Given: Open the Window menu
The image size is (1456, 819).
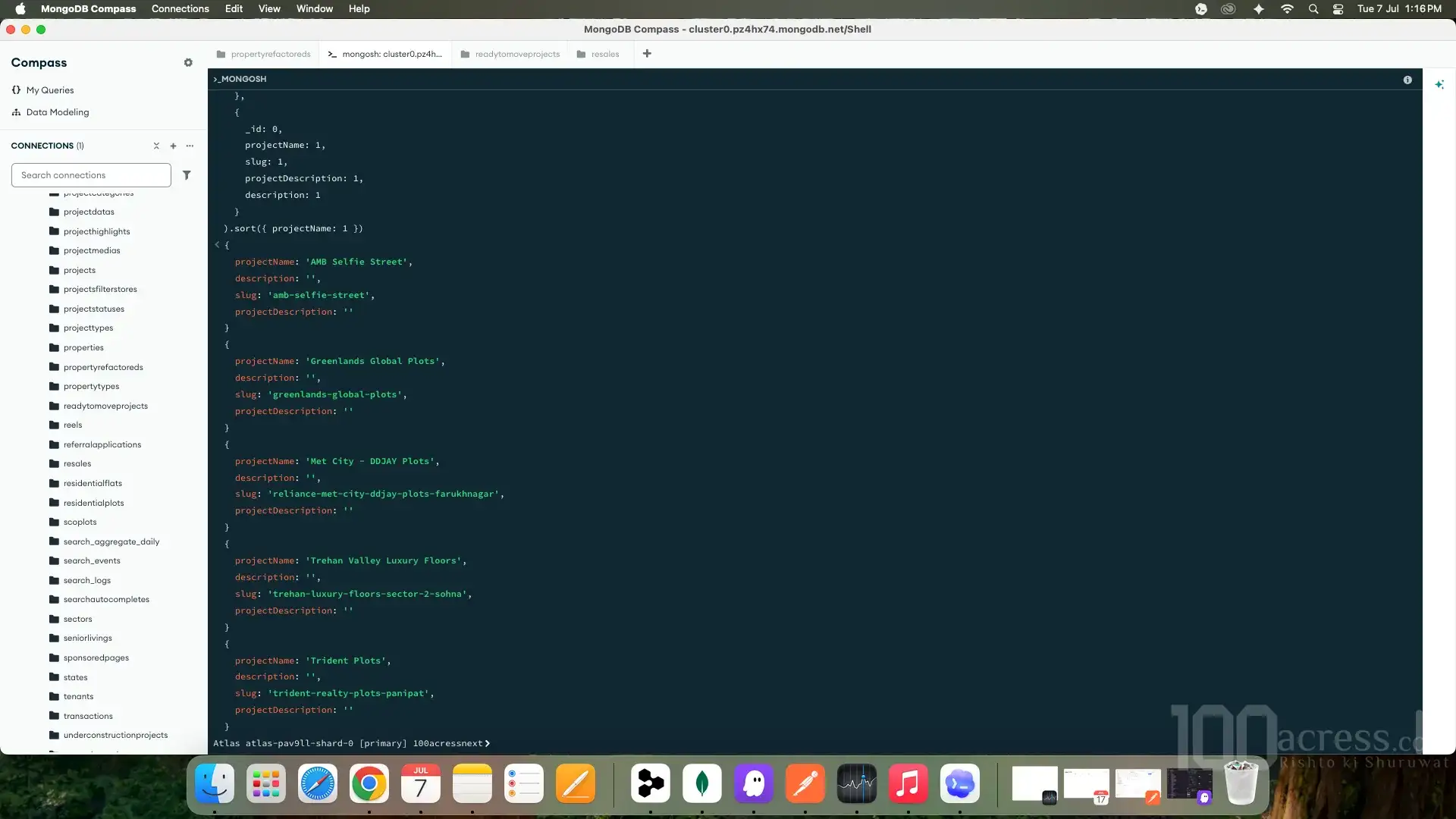Looking at the screenshot, I should [315, 9].
